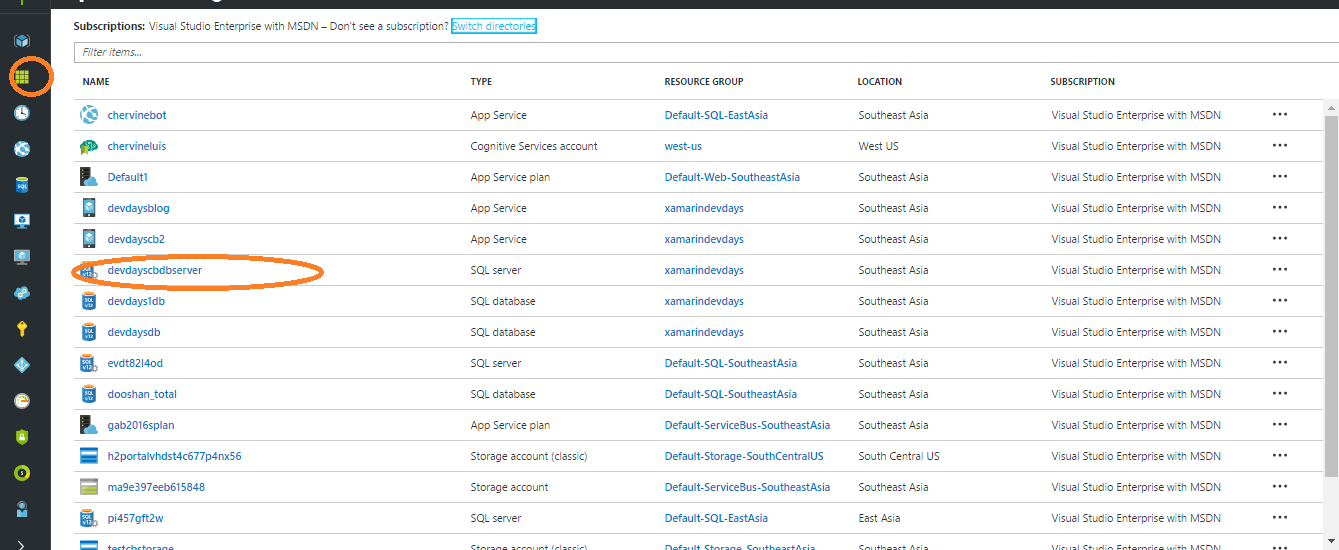Open Cloud services gears icon in sidebar
The image size is (1339, 550).
click(x=22, y=293)
